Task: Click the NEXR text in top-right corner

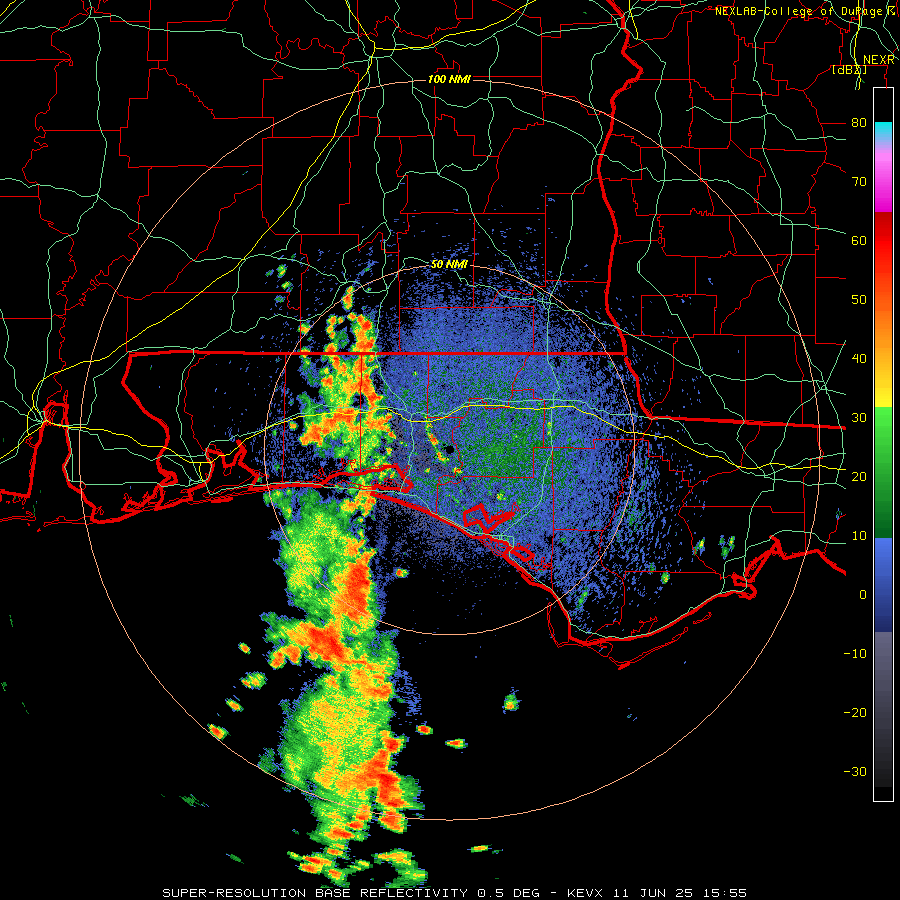Action: [879, 60]
